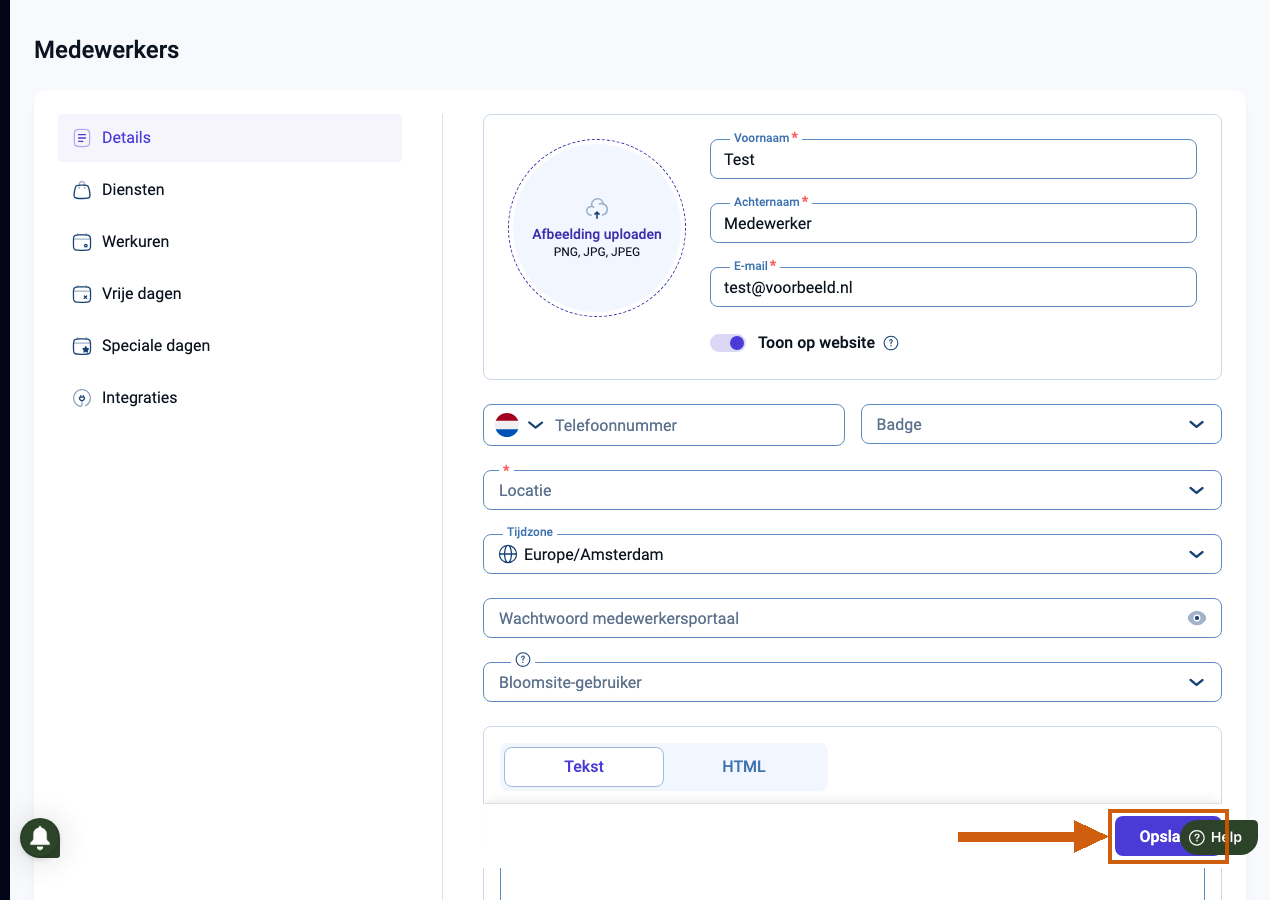
Task: Open the Details section in sidebar
Action: tap(230, 138)
